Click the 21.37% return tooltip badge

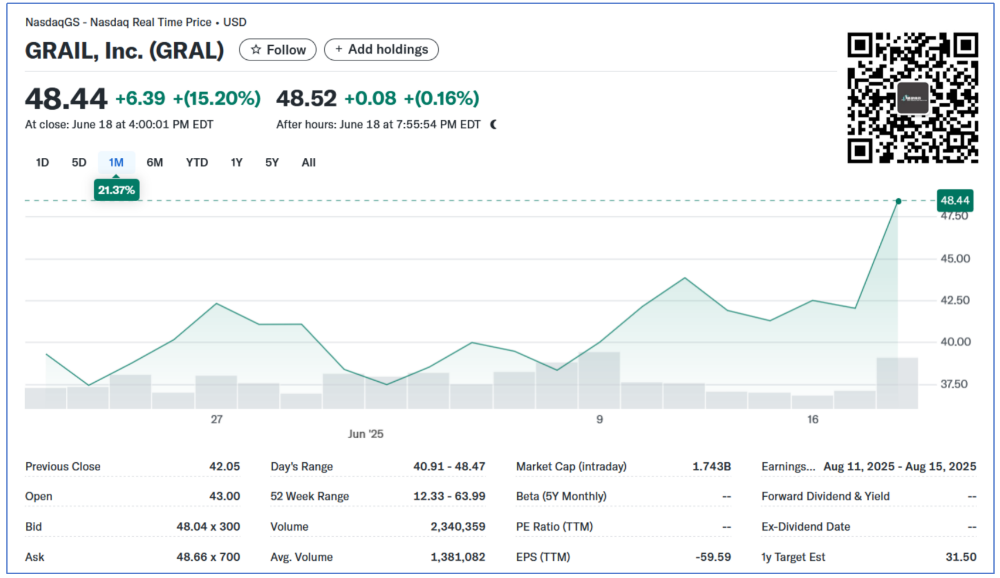tap(116, 190)
